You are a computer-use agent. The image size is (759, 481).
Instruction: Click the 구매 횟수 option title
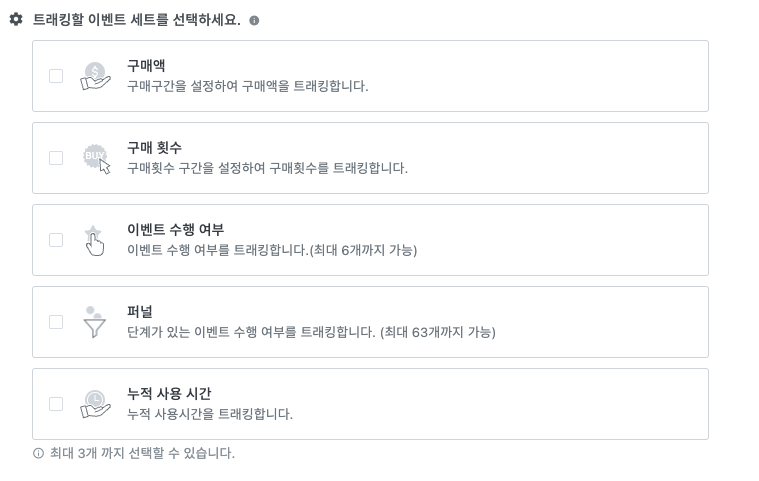(x=154, y=148)
